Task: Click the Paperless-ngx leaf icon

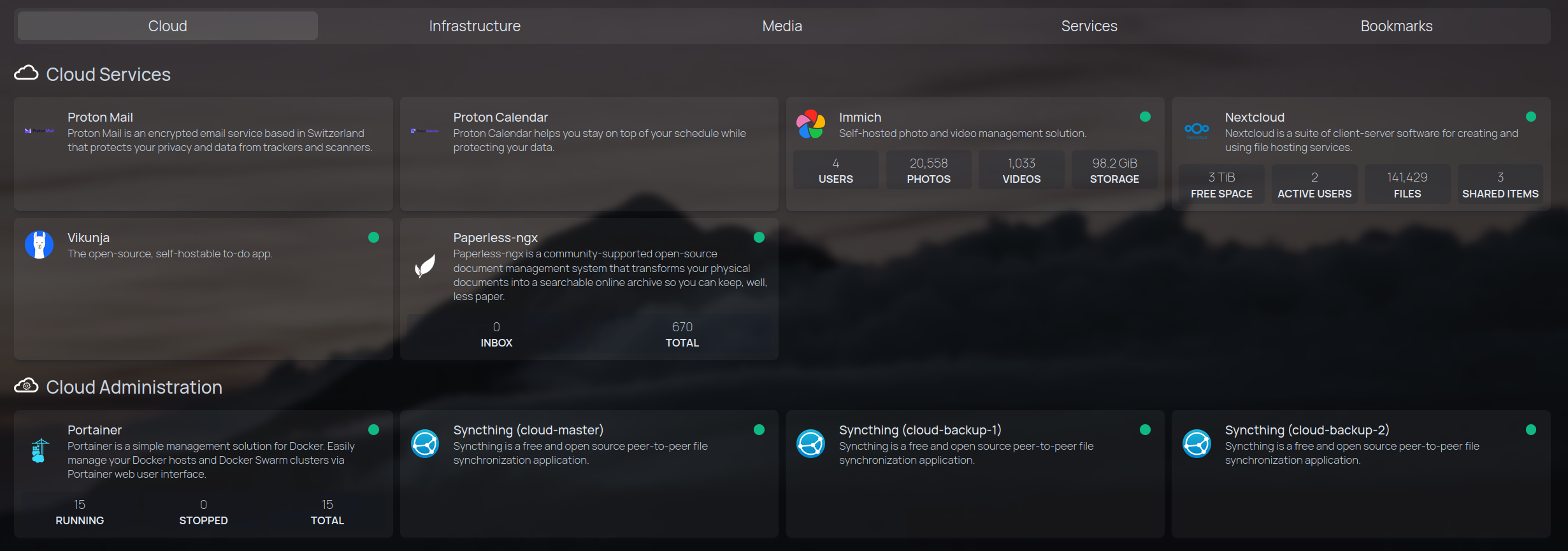Action: point(425,266)
